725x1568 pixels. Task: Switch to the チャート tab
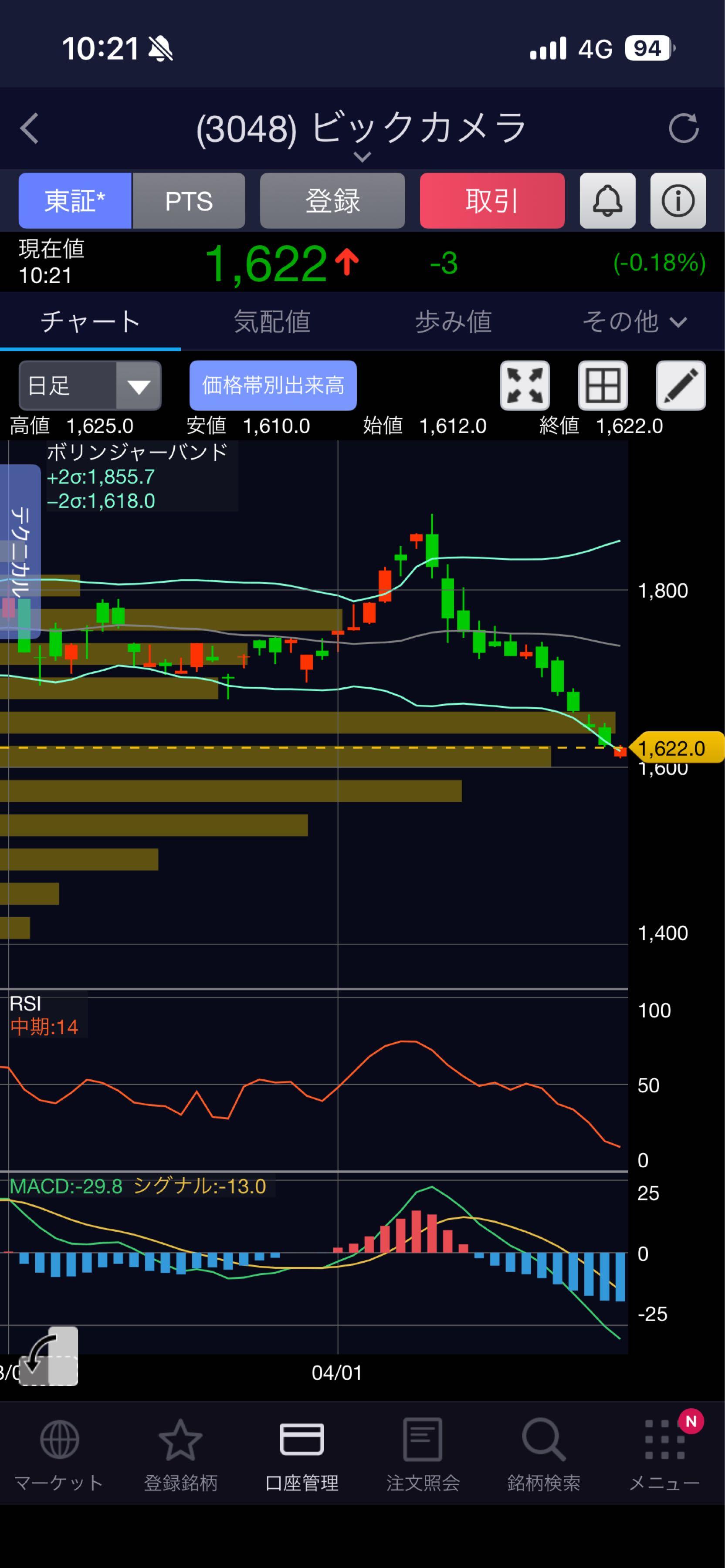[x=90, y=321]
